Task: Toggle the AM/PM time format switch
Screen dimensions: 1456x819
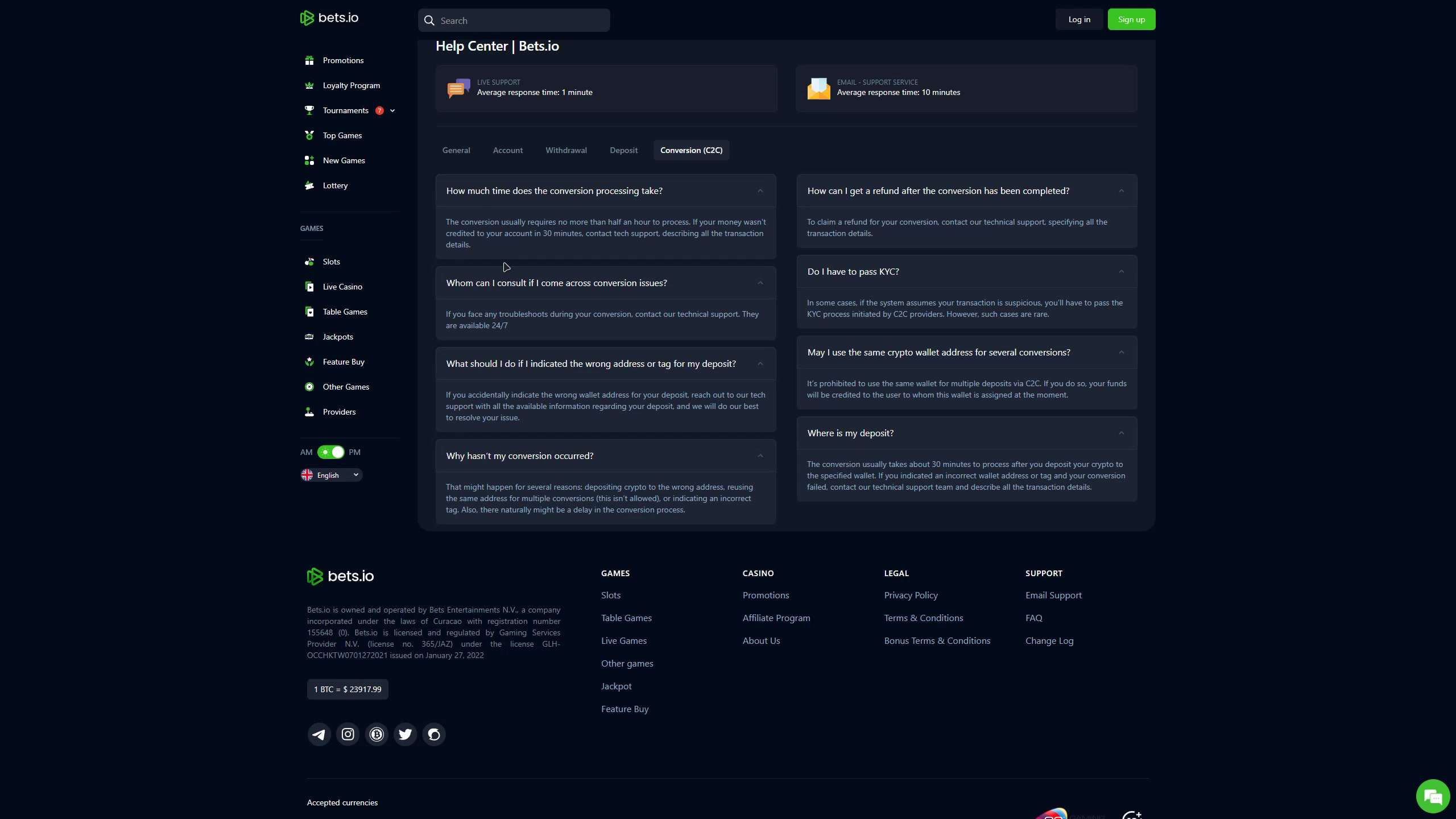Action: coord(330,452)
